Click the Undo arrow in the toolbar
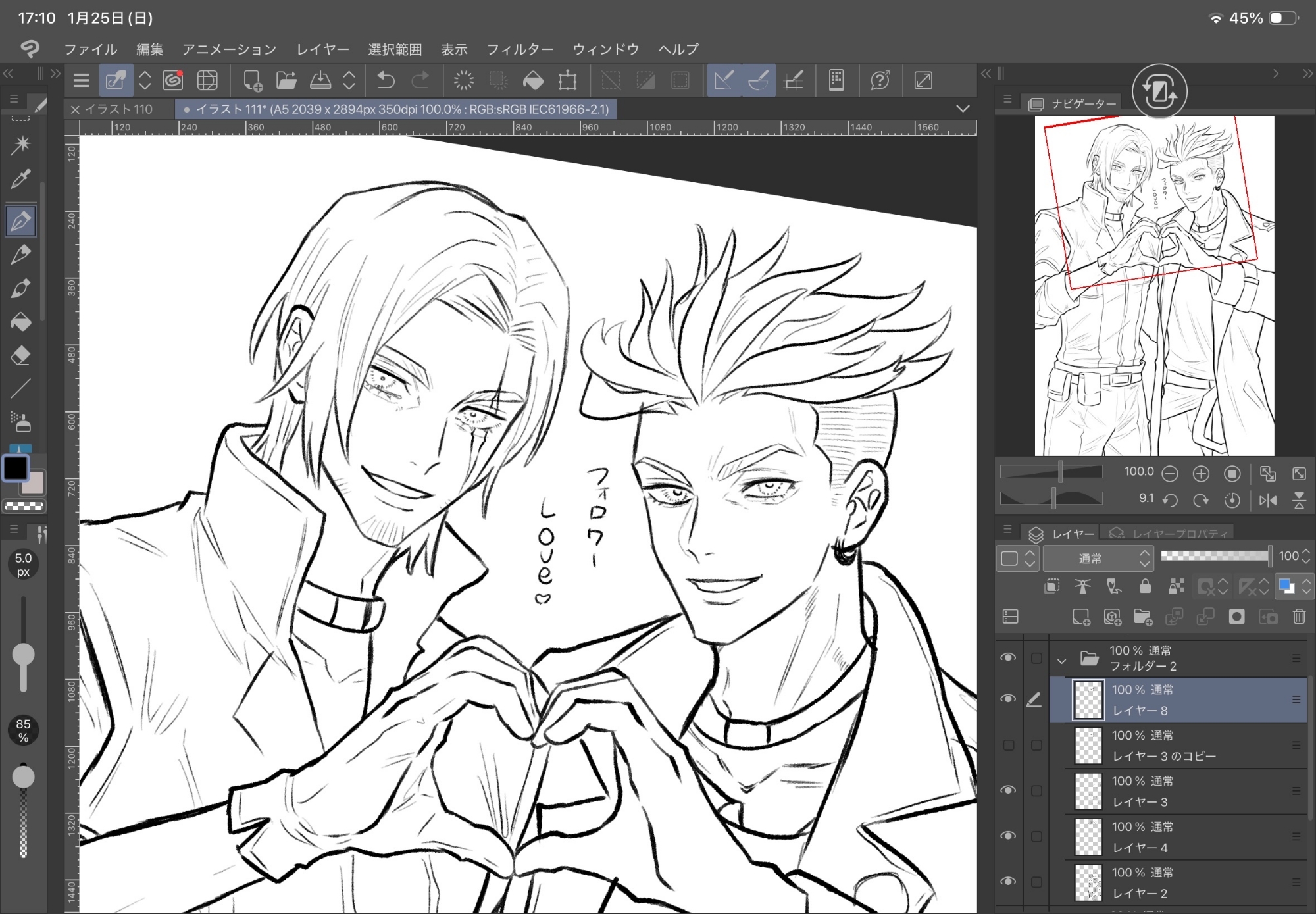The image size is (1316, 914). 386,80
